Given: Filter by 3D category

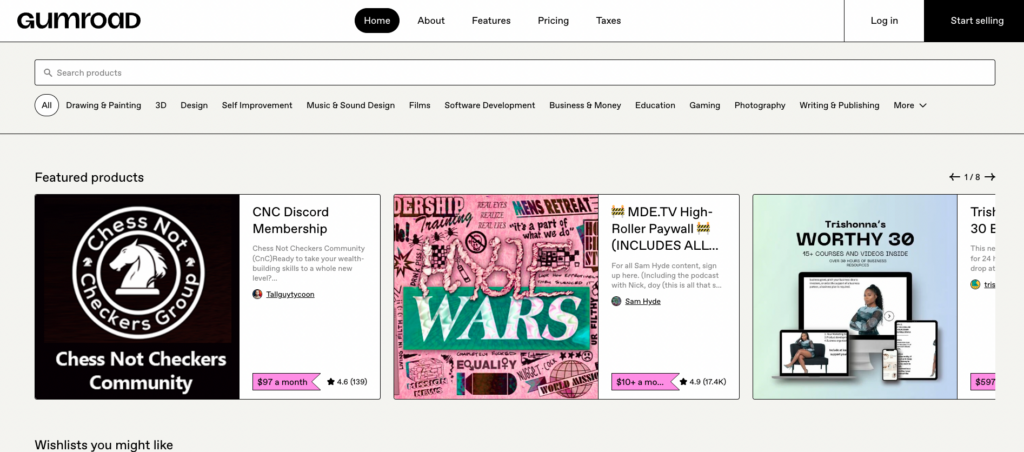Looking at the screenshot, I should tap(161, 105).
